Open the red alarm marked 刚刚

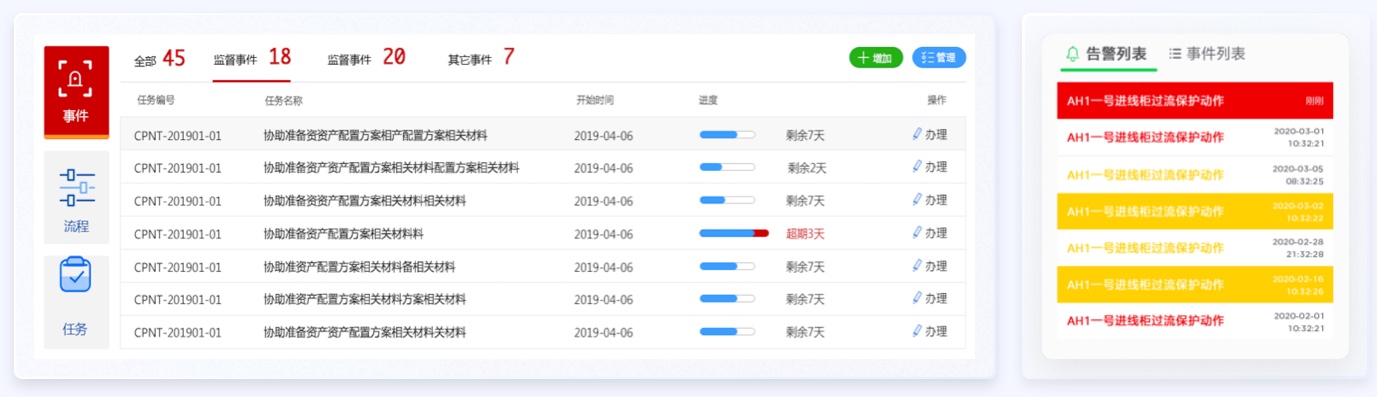1195,101
